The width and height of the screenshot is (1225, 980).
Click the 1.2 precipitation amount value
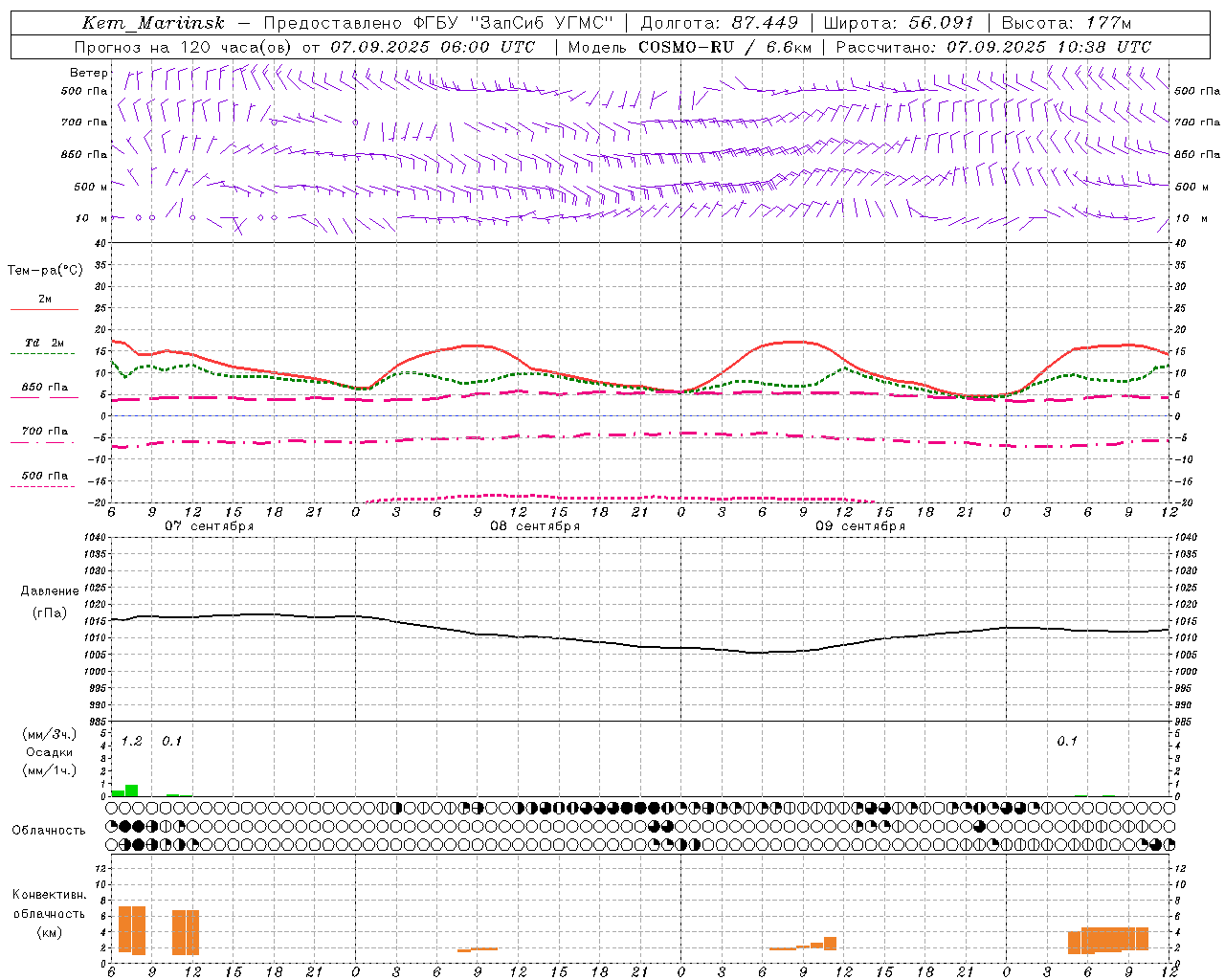[x=131, y=741]
